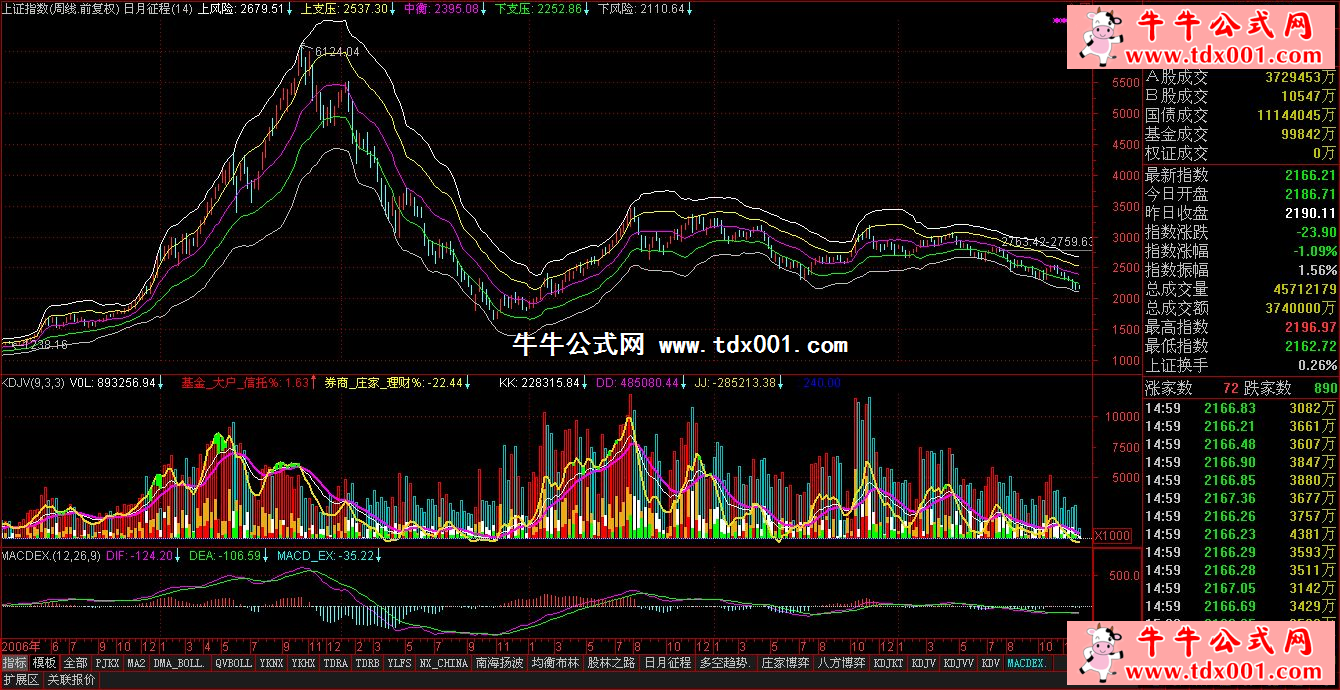Click the down arrow after 上风险 value
Viewport: 1340px width, 690px height.
(x=292, y=9)
